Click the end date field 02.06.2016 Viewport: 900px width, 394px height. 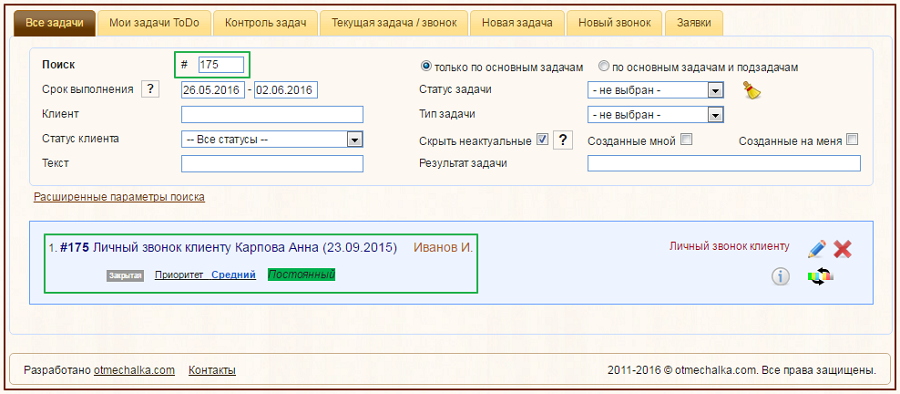click(286, 90)
